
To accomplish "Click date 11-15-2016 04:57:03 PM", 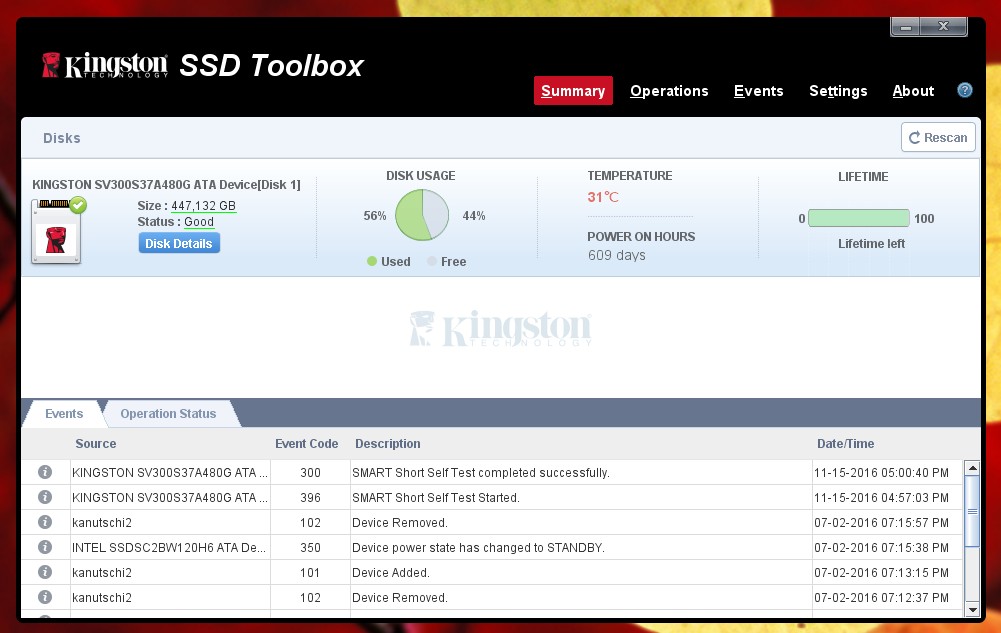I will pos(881,498).
